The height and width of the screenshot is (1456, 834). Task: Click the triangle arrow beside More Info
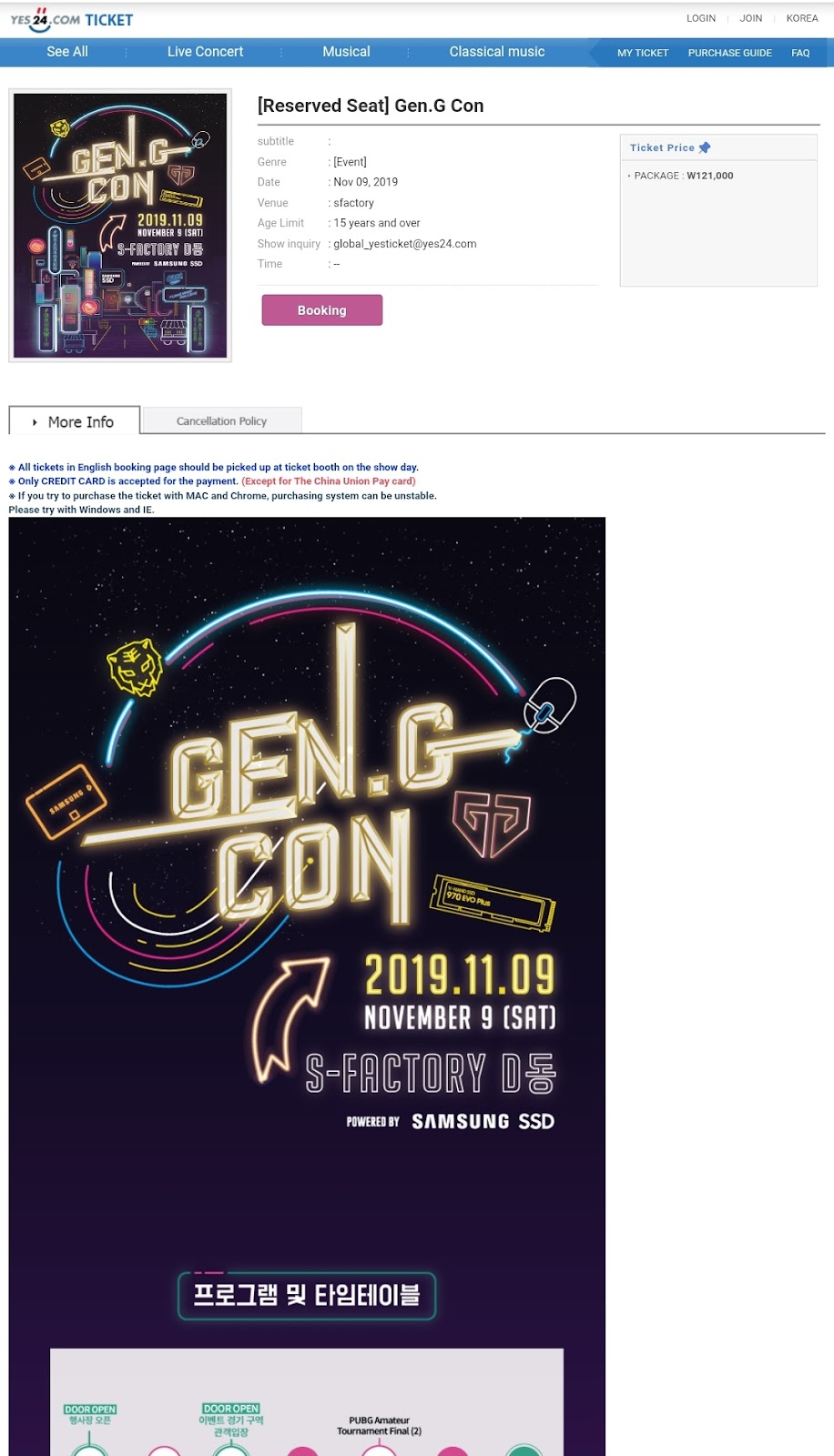pos(35,422)
